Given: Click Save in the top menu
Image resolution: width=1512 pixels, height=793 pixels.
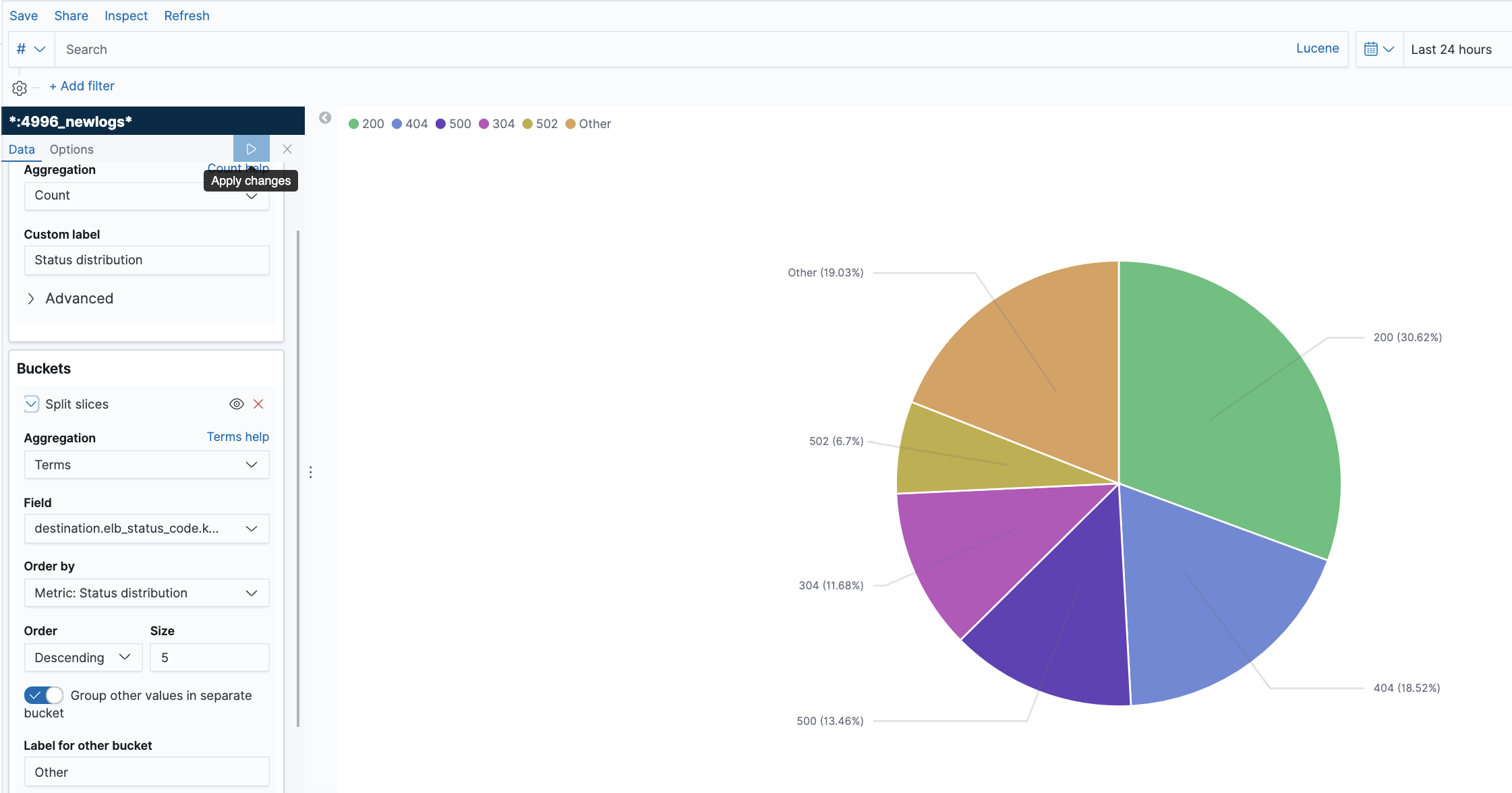Looking at the screenshot, I should pos(24,16).
